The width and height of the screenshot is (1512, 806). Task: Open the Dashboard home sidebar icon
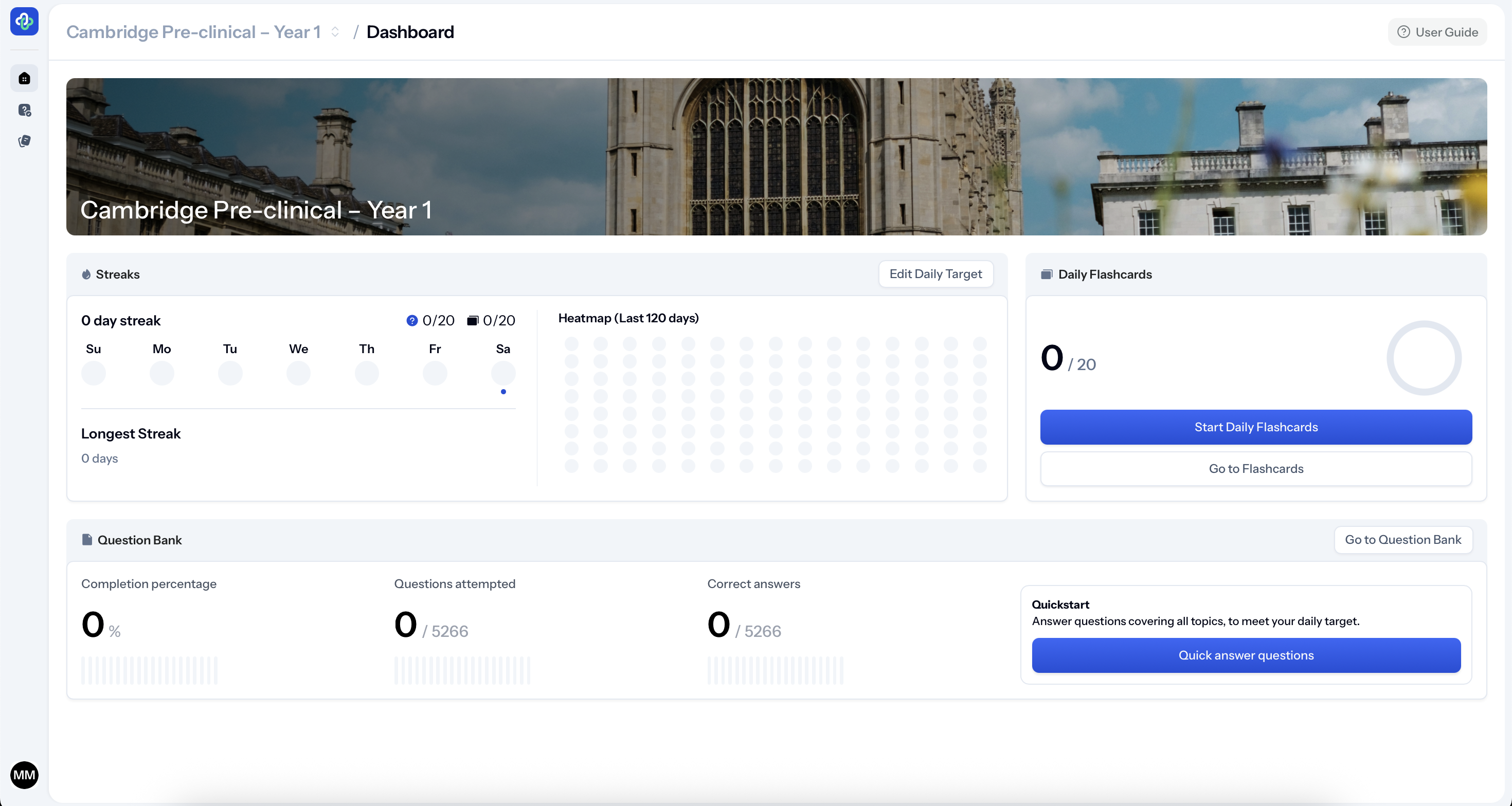tap(24, 79)
